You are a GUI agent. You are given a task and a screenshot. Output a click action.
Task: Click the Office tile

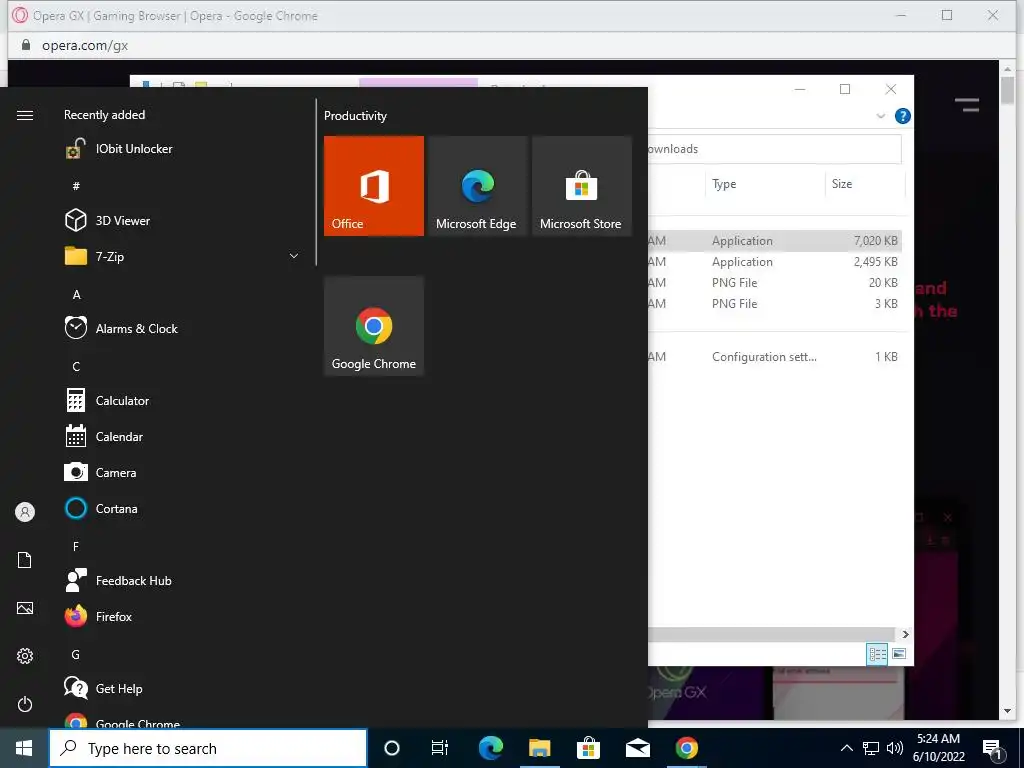click(374, 185)
